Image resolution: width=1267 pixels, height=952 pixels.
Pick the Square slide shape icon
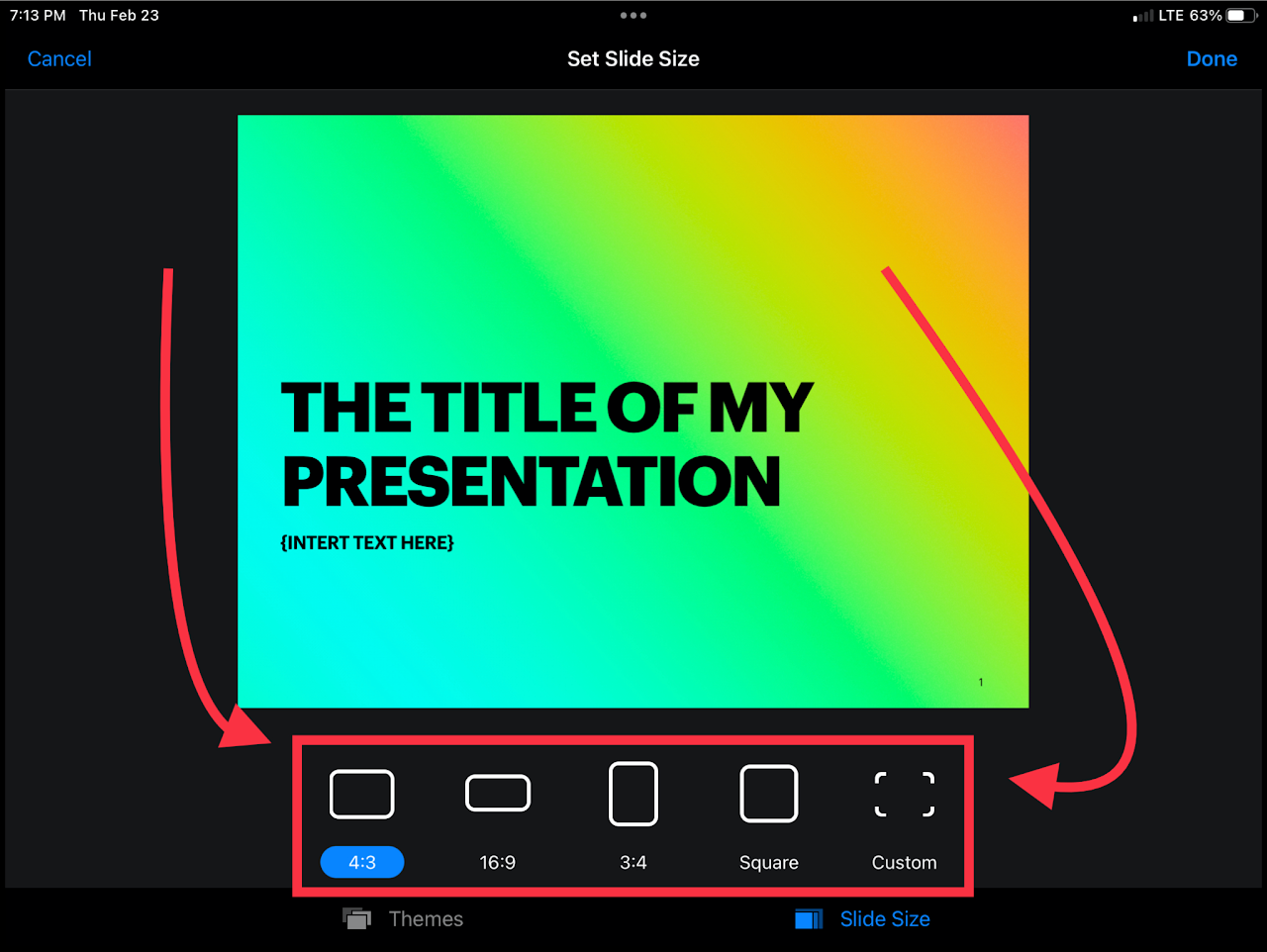(769, 794)
